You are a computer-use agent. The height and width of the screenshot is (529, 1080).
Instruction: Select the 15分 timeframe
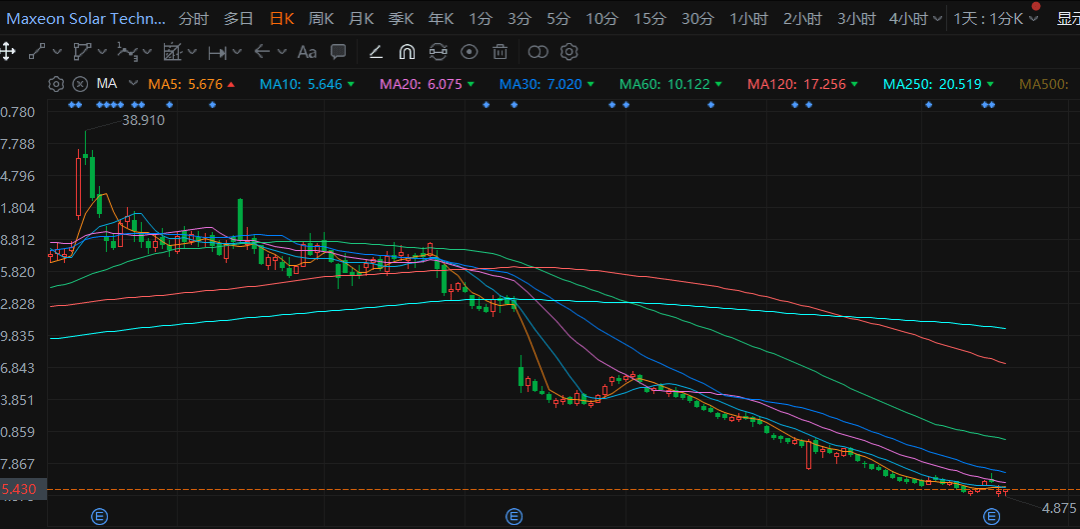click(x=649, y=19)
